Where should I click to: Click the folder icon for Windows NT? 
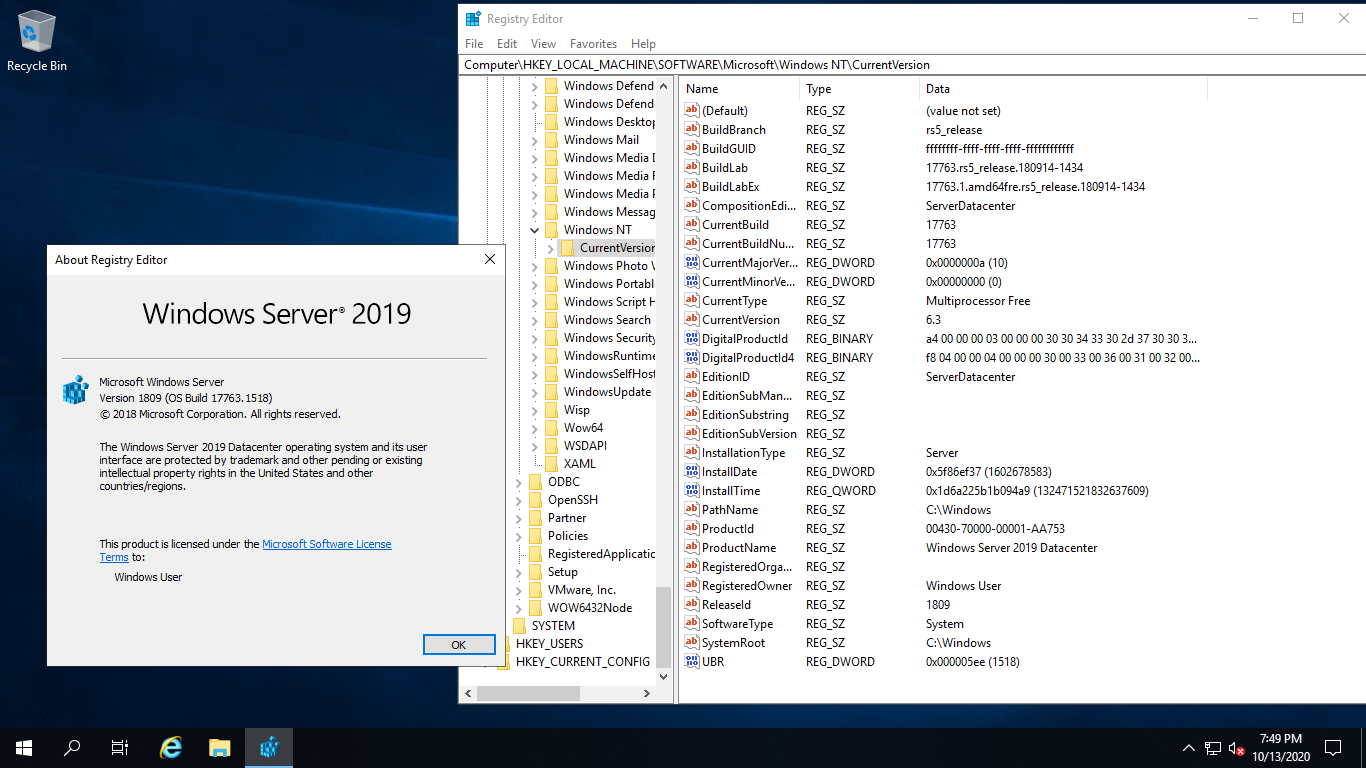[x=551, y=230]
